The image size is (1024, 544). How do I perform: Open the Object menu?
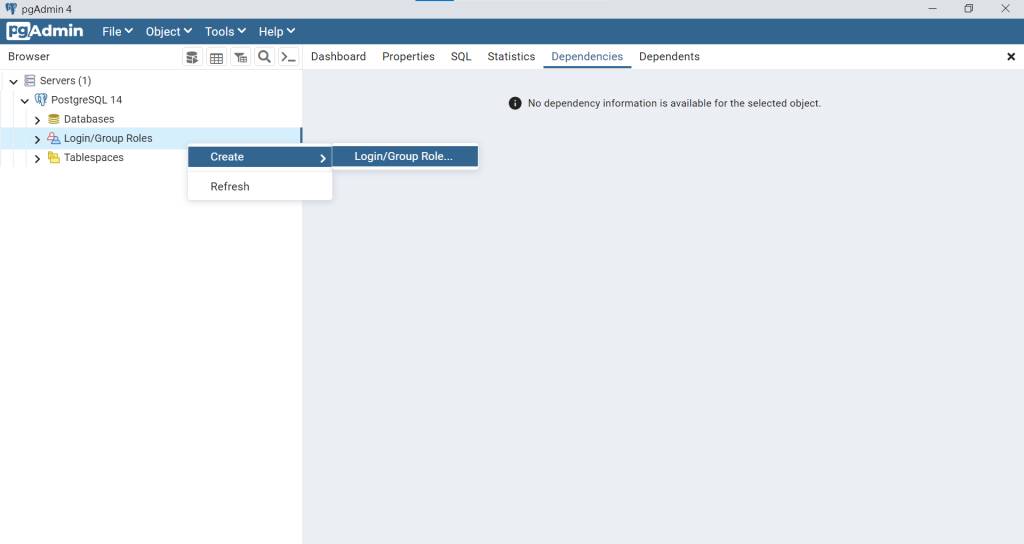168,31
